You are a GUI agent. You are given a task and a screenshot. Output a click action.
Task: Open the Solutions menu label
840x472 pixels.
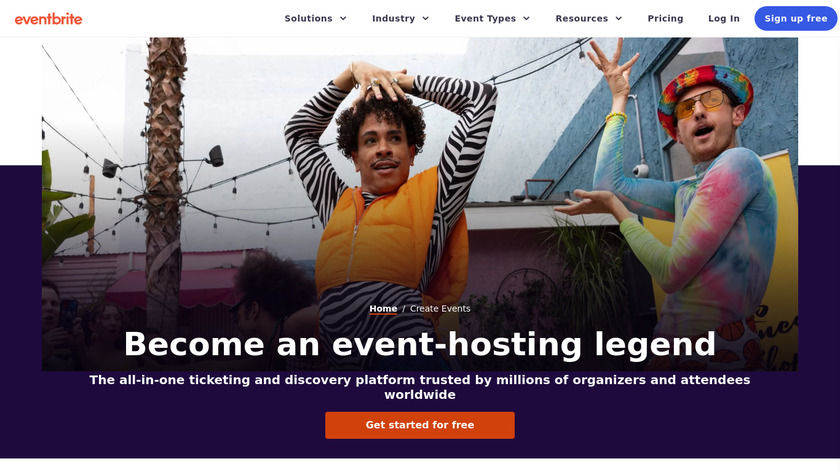click(x=309, y=19)
